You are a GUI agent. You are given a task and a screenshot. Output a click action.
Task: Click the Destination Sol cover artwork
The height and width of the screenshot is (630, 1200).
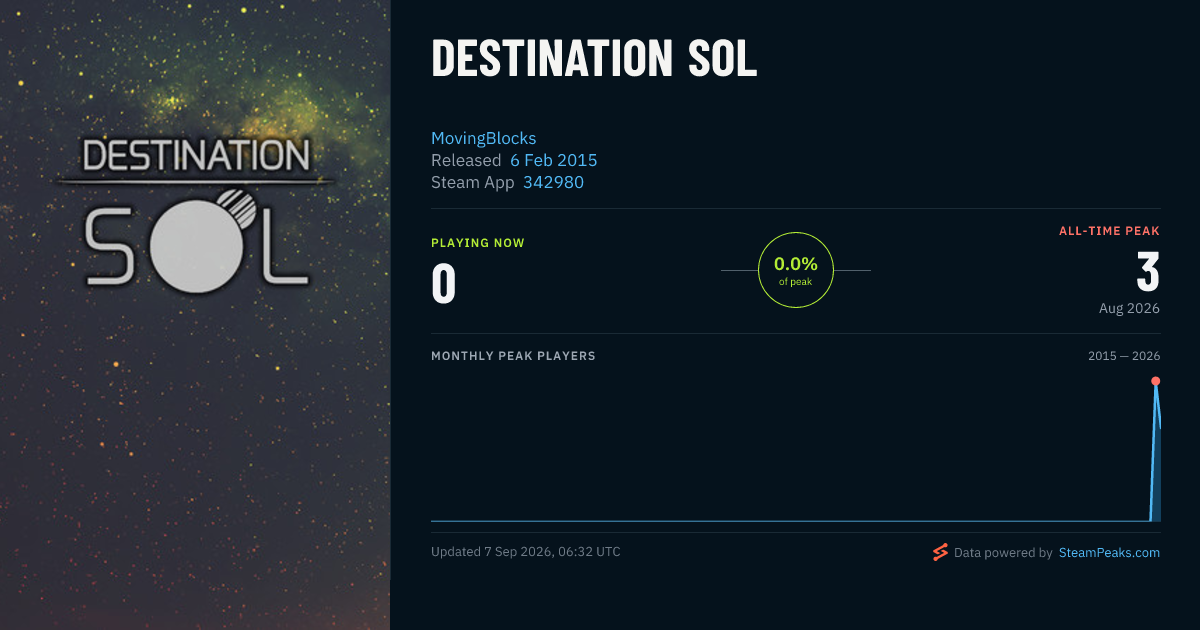tap(195, 315)
